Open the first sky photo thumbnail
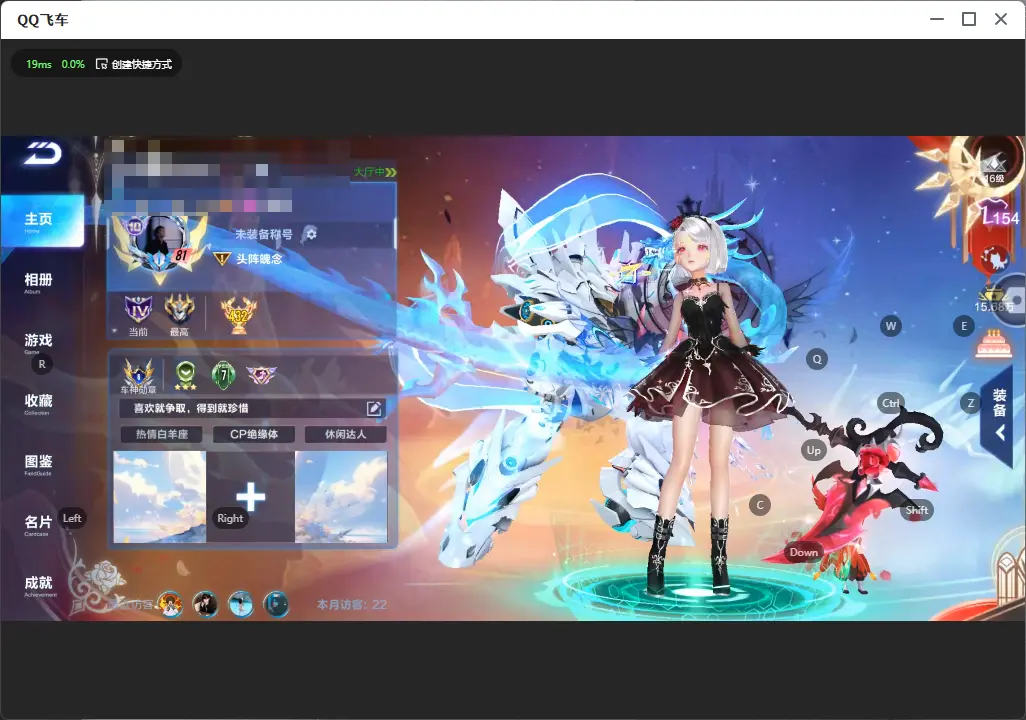The width and height of the screenshot is (1026, 720). (160, 497)
